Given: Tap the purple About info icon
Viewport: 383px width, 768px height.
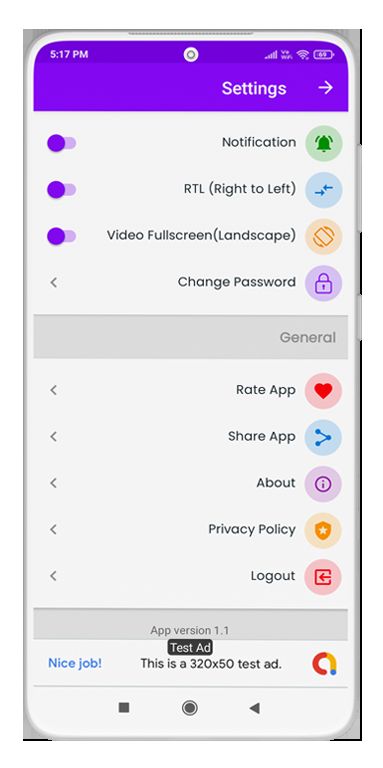Looking at the screenshot, I should [323, 484].
